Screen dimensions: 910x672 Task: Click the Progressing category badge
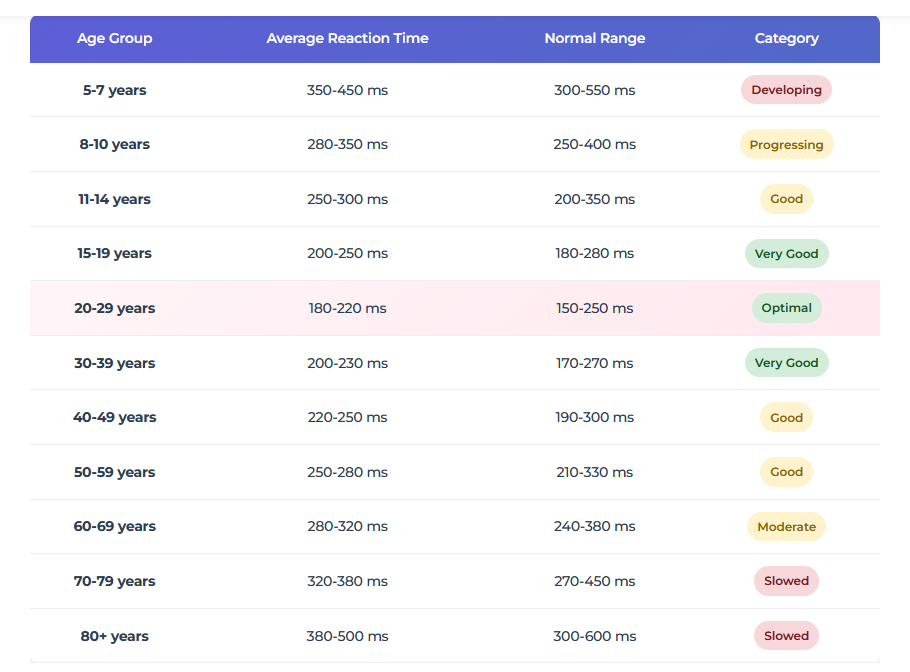786,144
